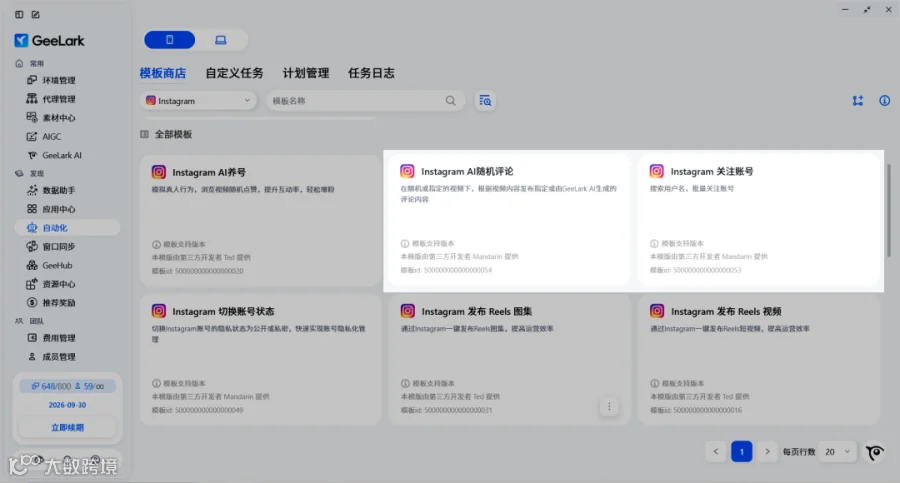Switch to the 计划管理 tab

tap(306, 73)
